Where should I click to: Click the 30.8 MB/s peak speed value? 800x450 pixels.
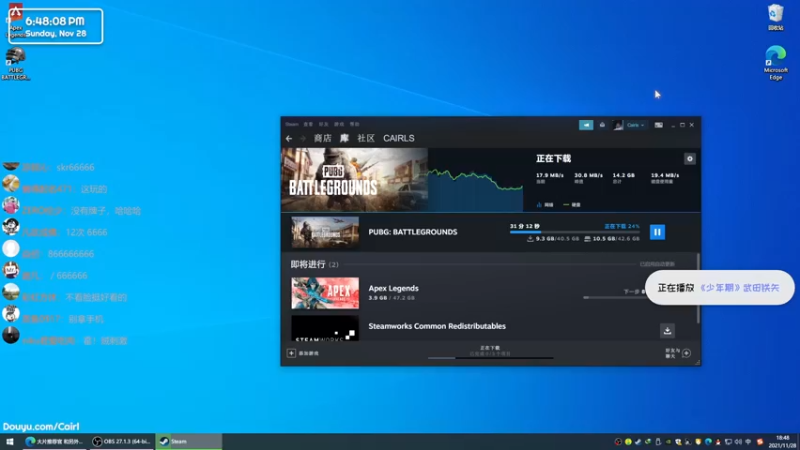(588, 175)
